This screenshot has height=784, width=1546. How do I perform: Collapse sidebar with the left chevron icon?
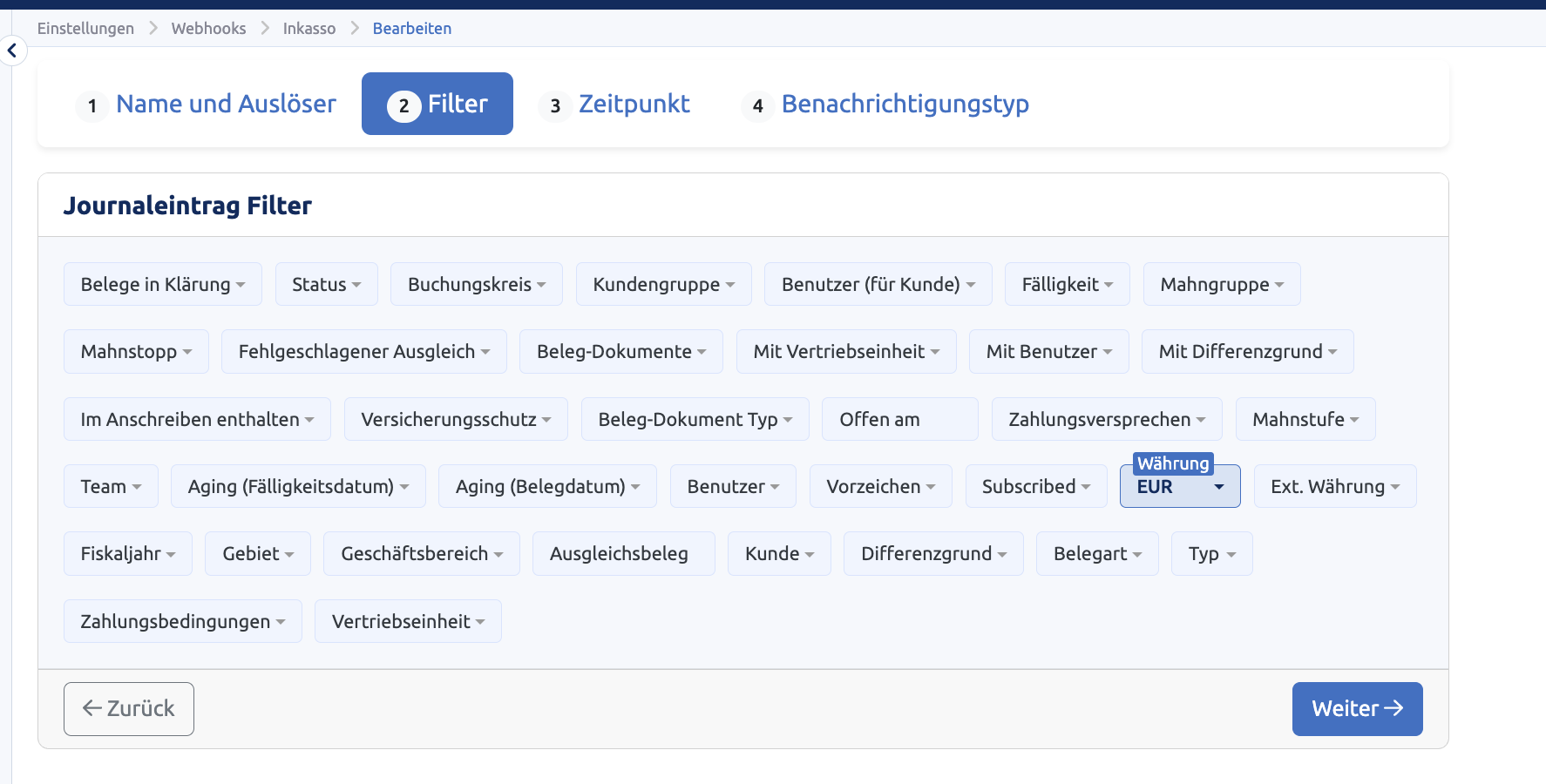(x=12, y=51)
